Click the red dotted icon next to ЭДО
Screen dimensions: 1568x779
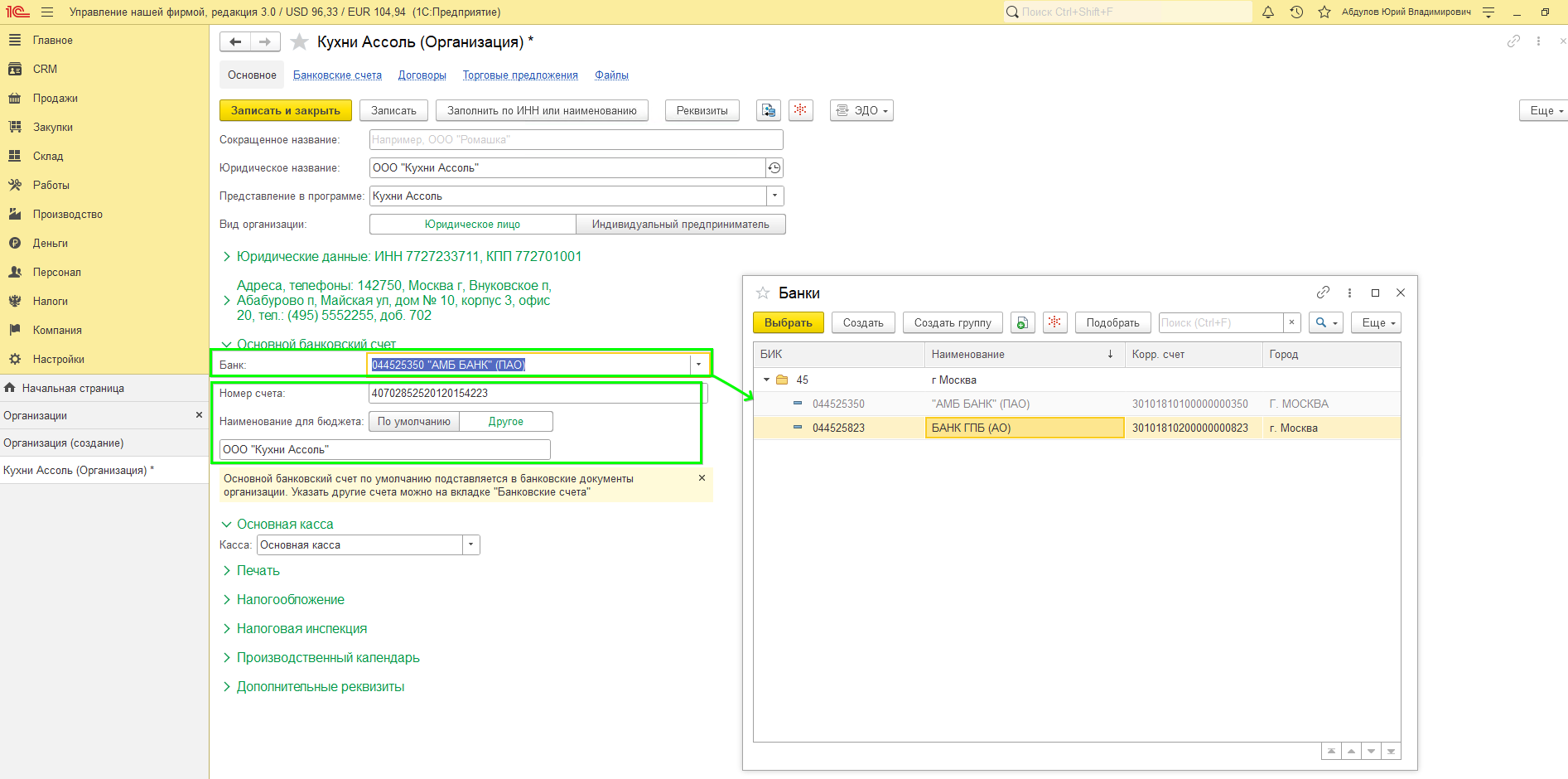(800, 110)
